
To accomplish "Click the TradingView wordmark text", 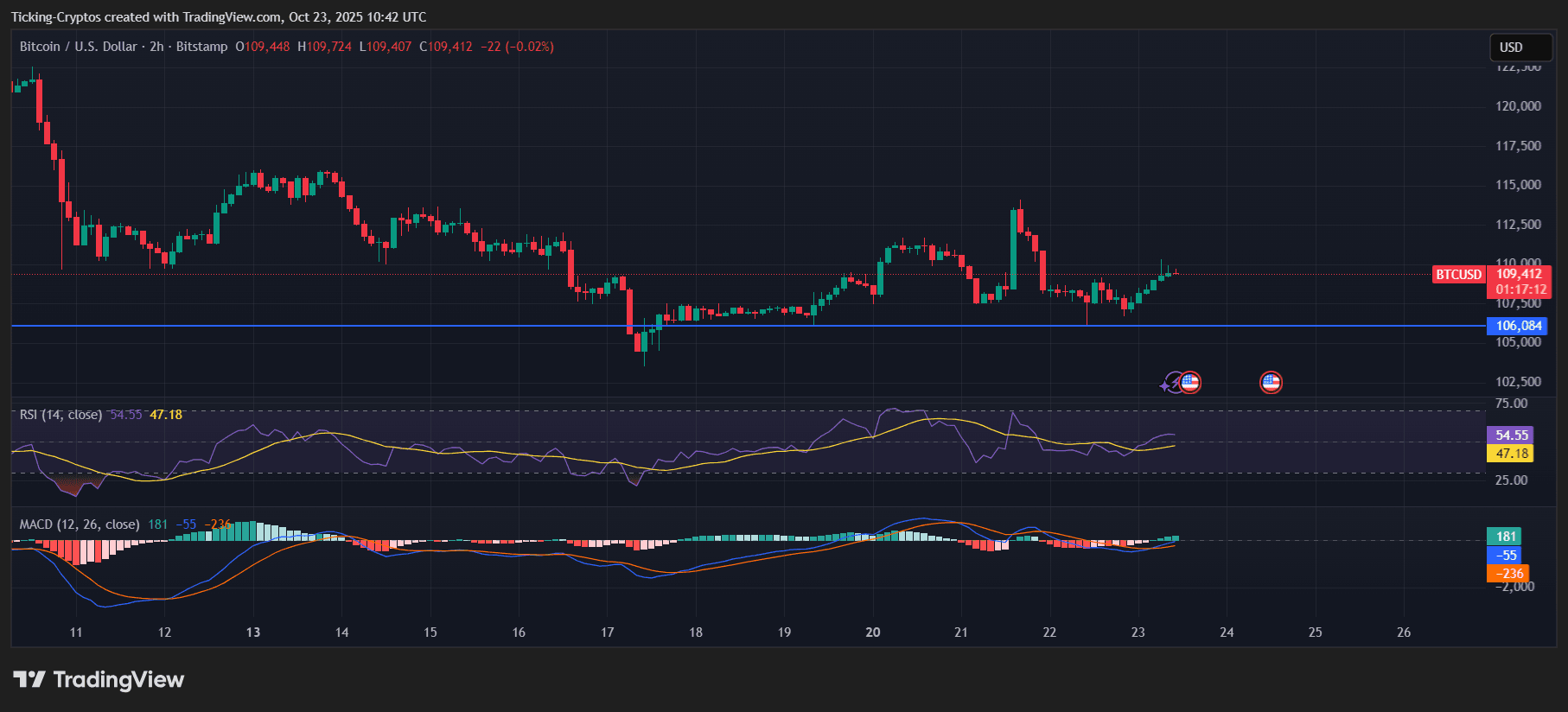I will pos(118,680).
